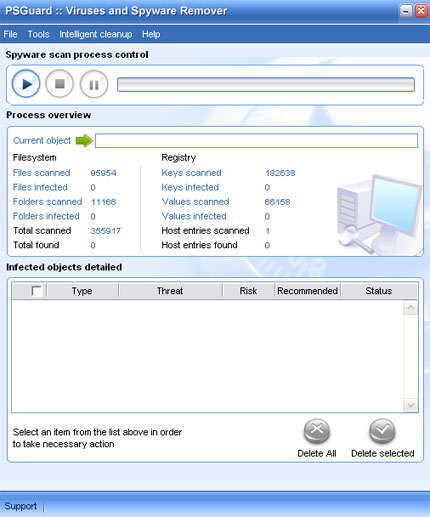Click the green Current object arrow icon
Image resolution: width=430 pixels, height=517 pixels.
(84, 141)
